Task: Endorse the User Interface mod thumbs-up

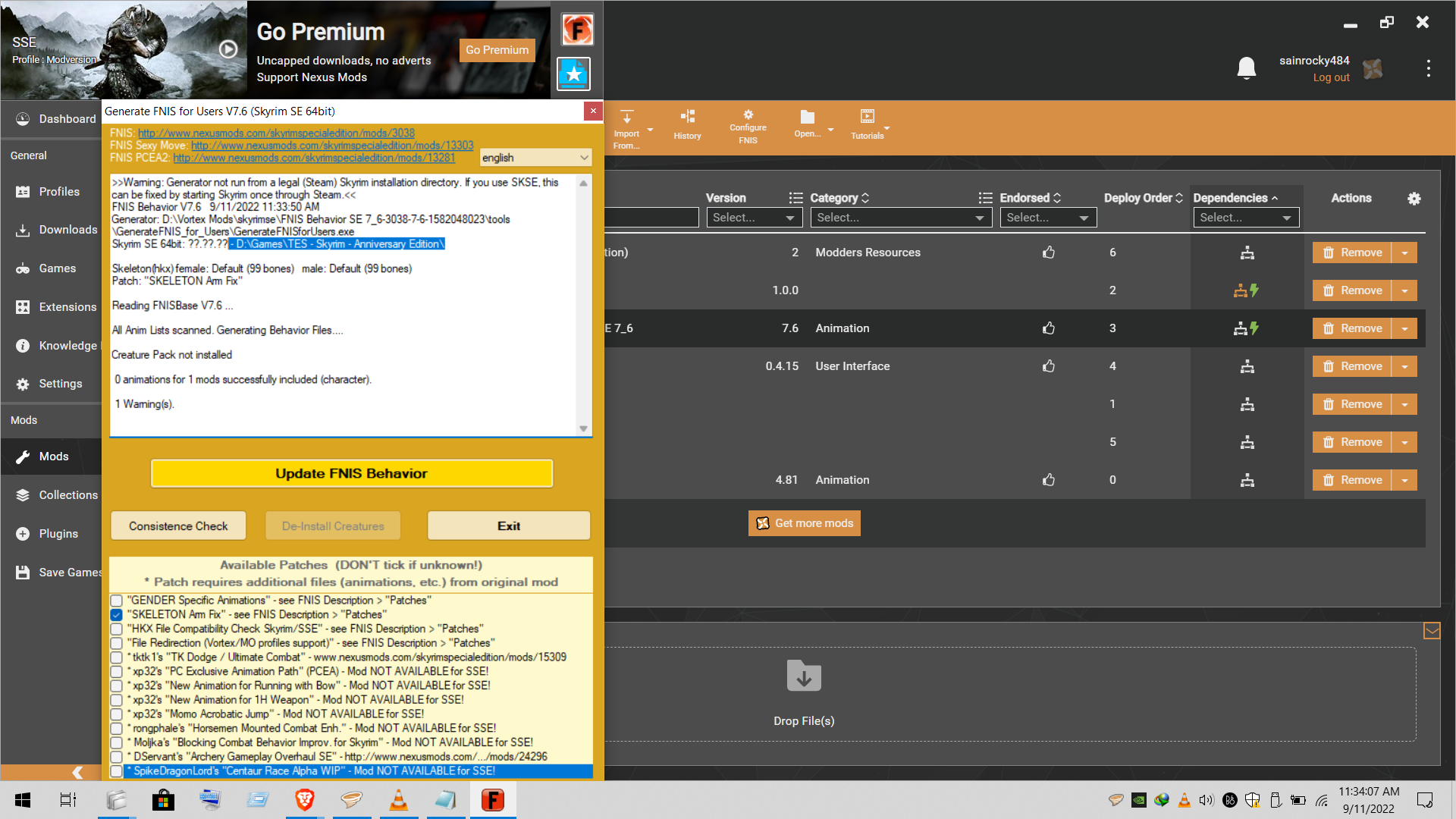Action: click(x=1049, y=366)
